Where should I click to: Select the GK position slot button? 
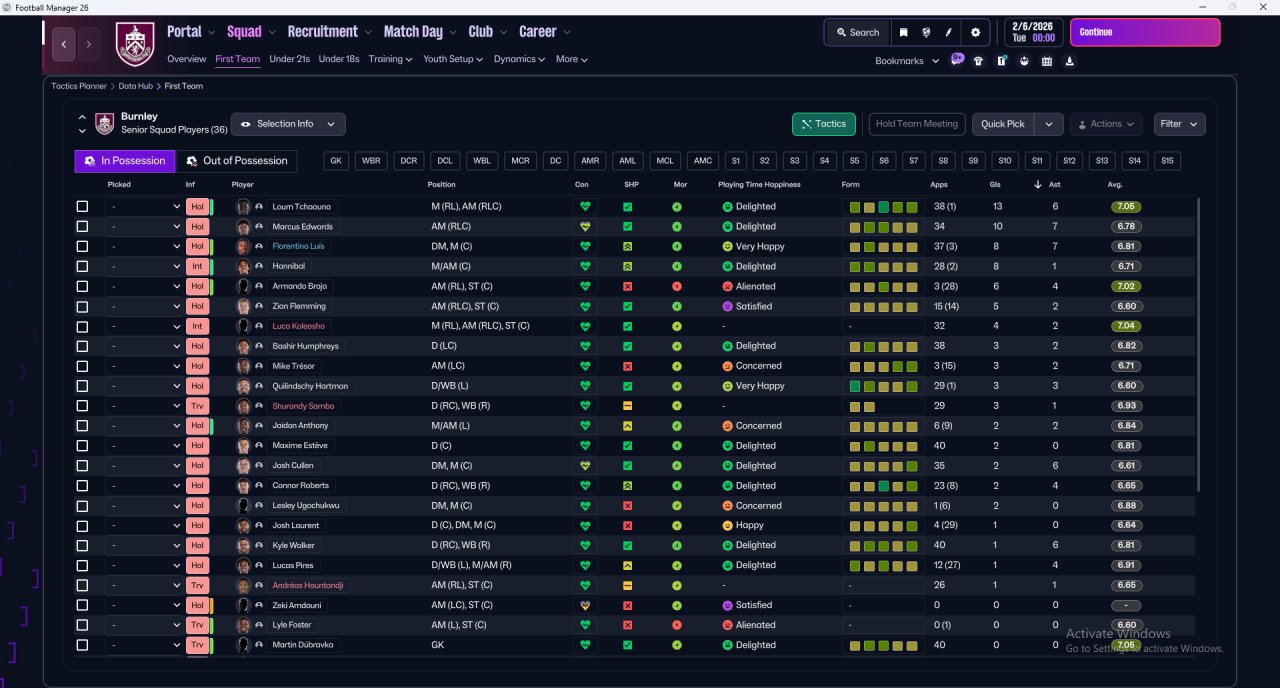[x=336, y=161]
